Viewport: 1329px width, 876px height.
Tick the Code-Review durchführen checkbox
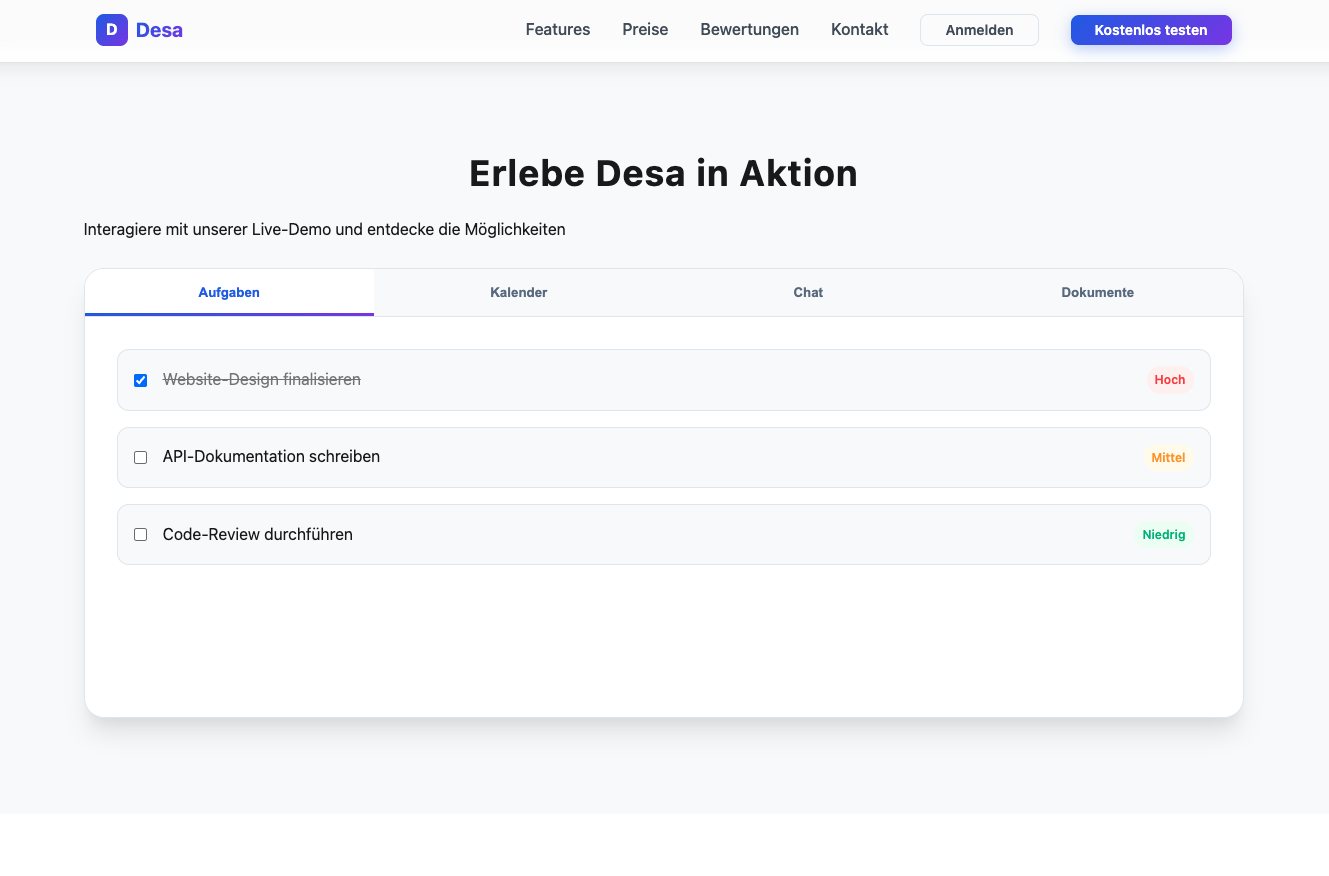141,535
